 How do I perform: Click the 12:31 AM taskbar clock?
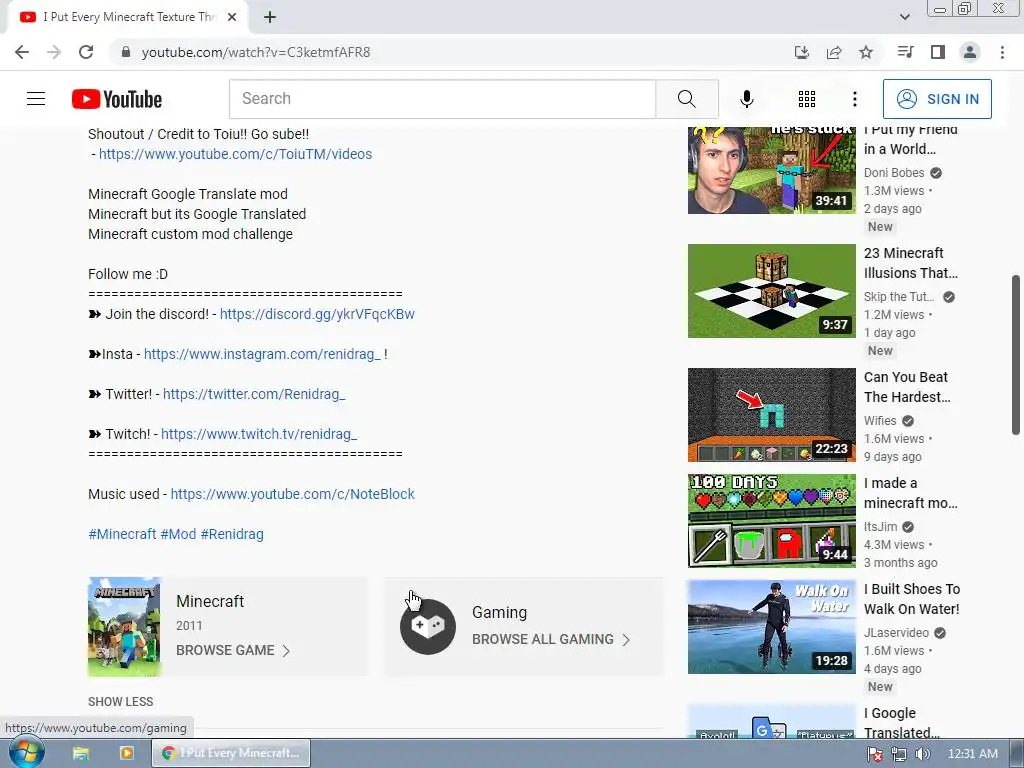[x=972, y=754]
